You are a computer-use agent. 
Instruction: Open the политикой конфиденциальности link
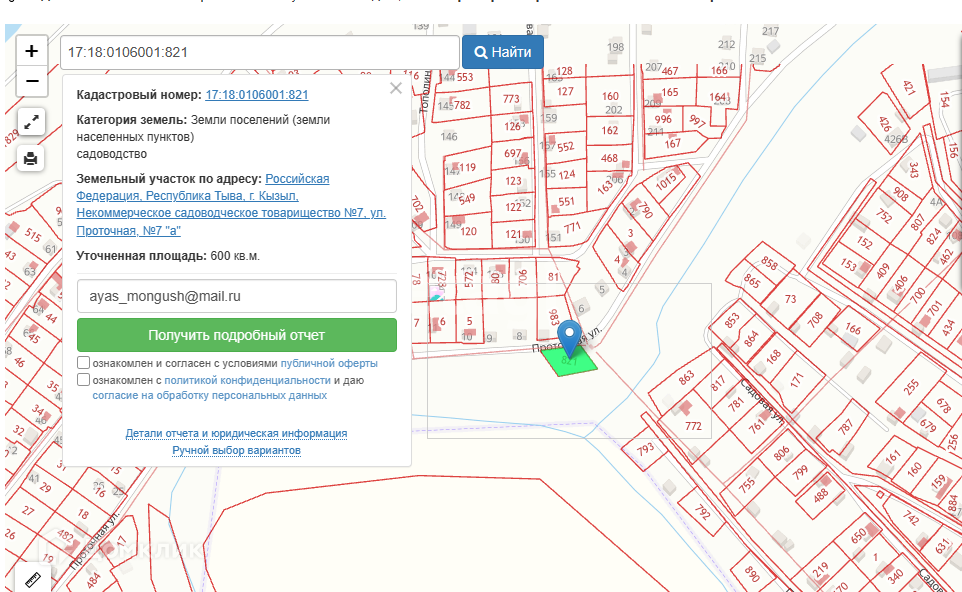point(247,380)
